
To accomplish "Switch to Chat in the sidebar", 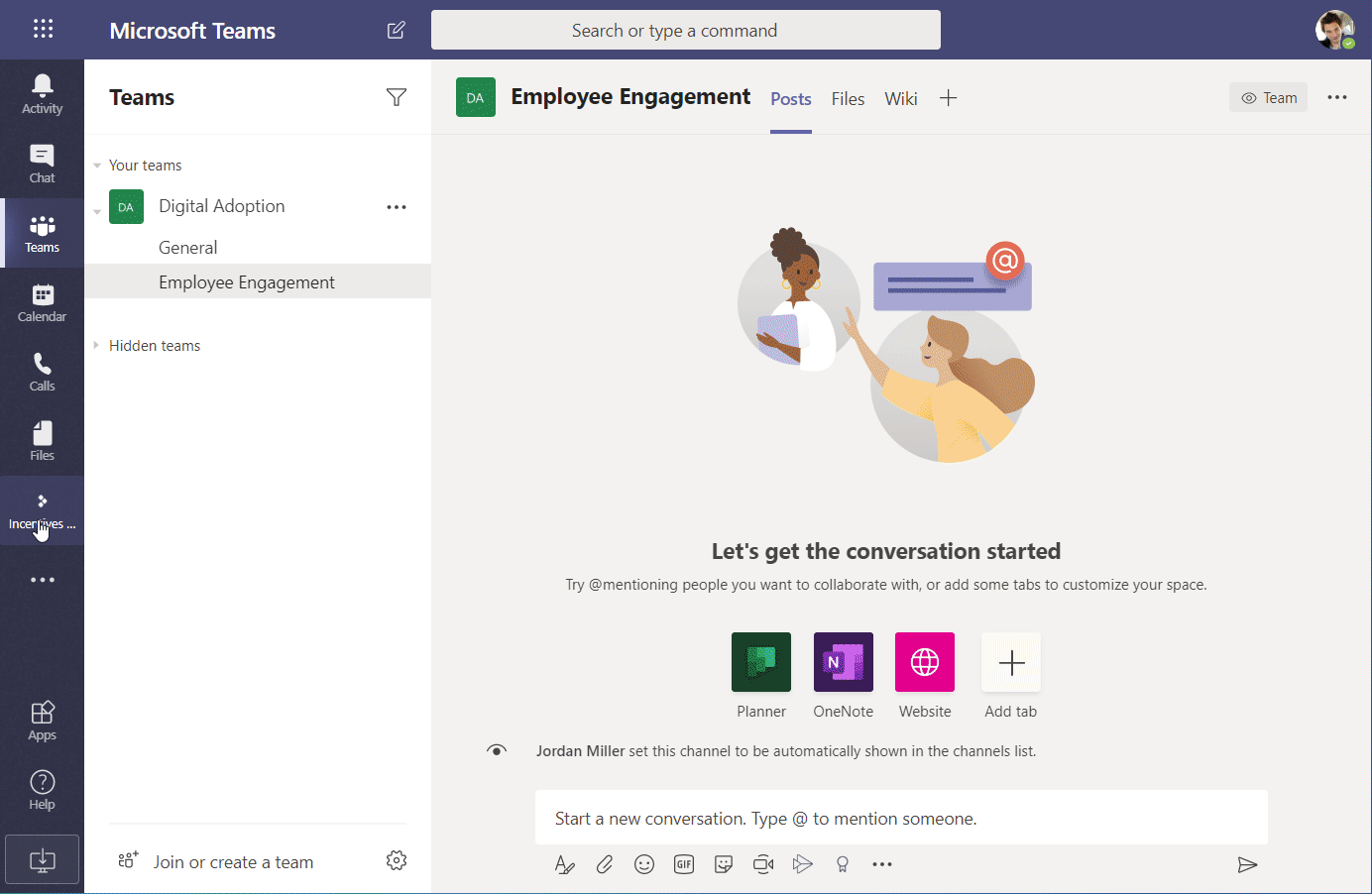I will click(42, 162).
